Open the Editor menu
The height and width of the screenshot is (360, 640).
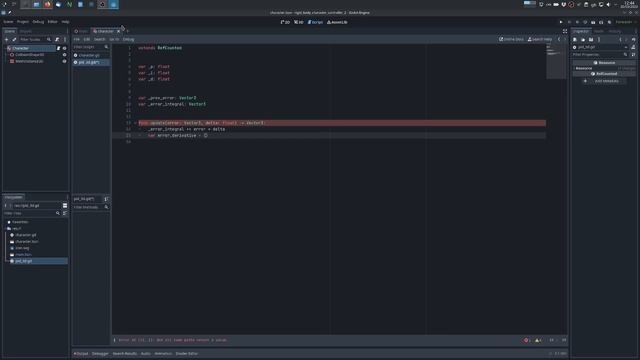point(53,22)
